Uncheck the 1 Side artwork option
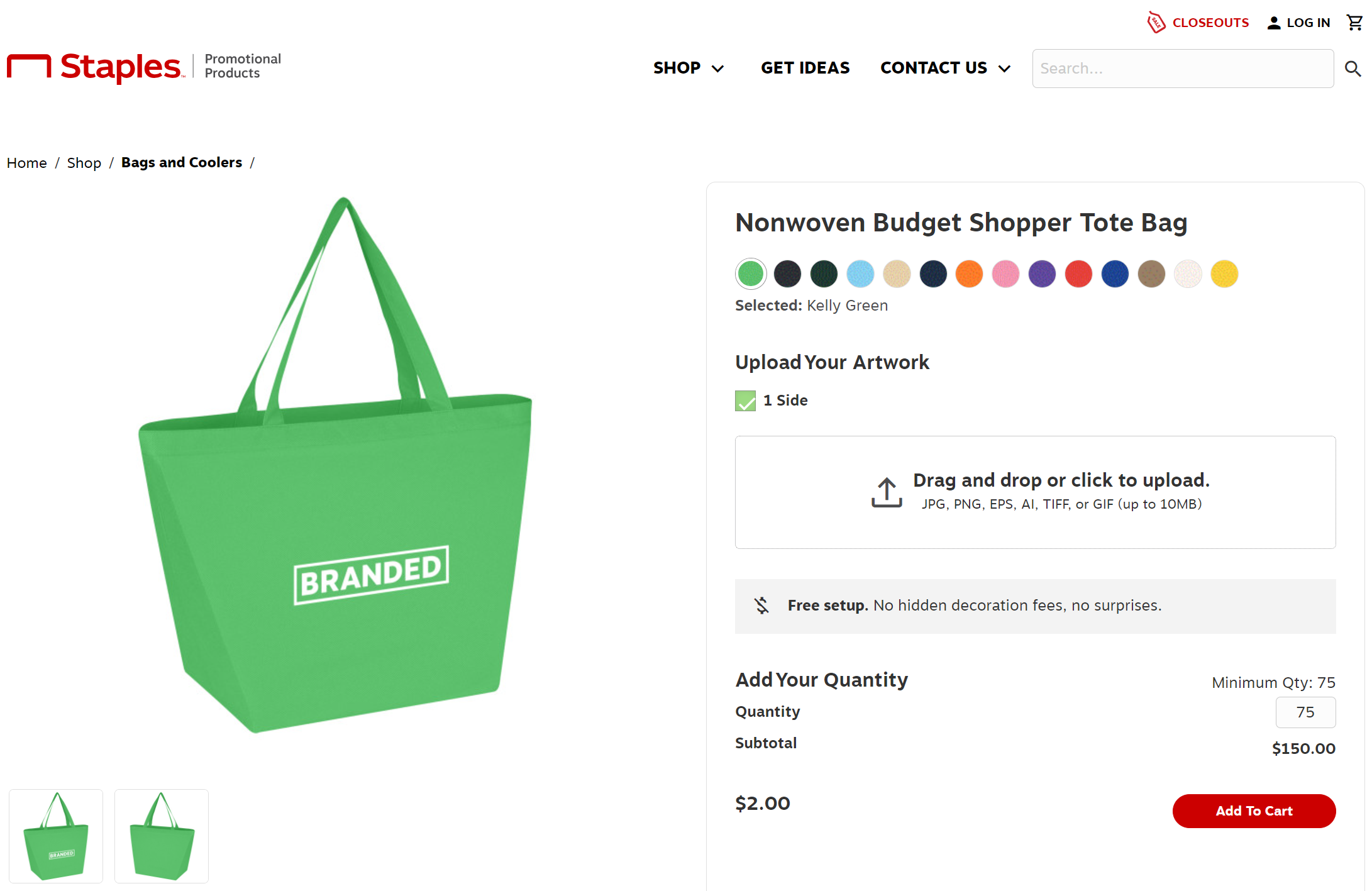Screen dimensions: 1372x891 745,401
